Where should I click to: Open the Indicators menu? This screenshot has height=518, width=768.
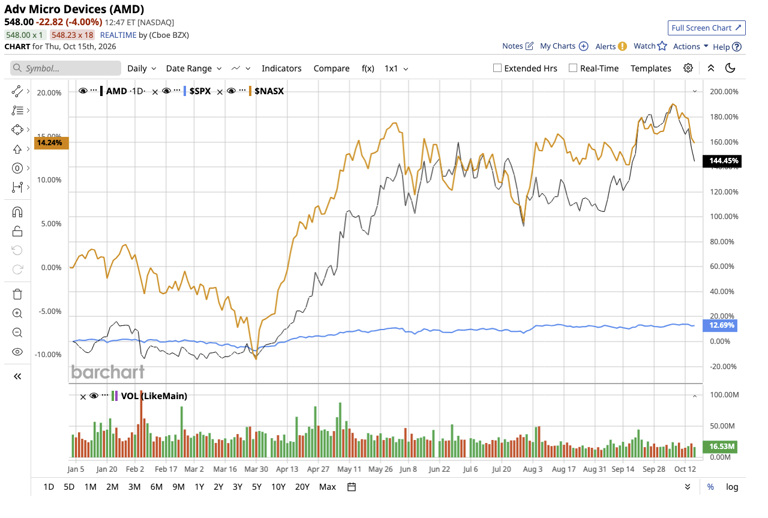281,69
